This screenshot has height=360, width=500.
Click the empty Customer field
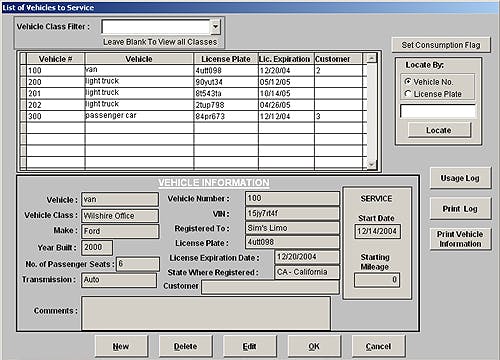[270, 287]
